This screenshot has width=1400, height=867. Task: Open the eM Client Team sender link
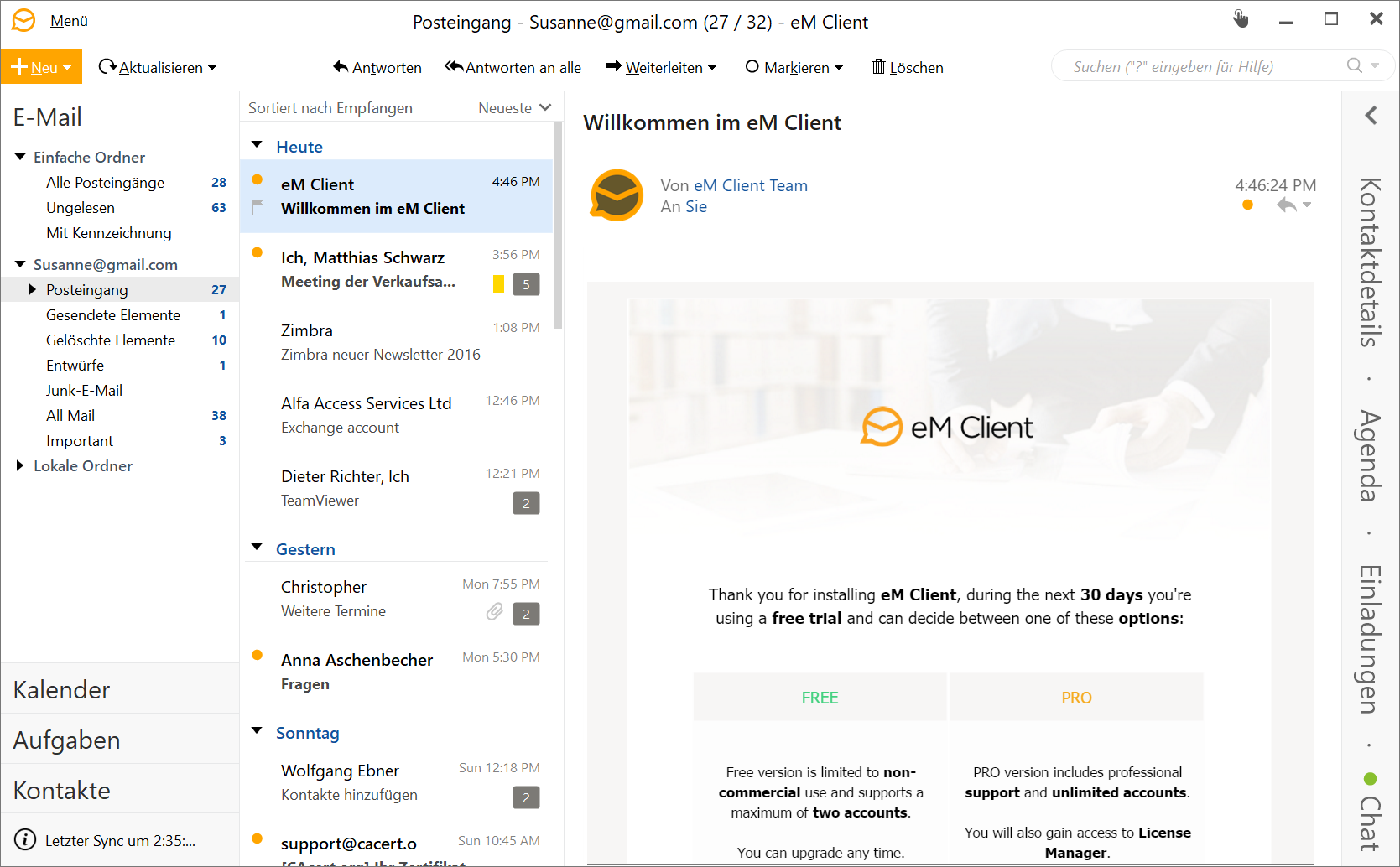(751, 185)
